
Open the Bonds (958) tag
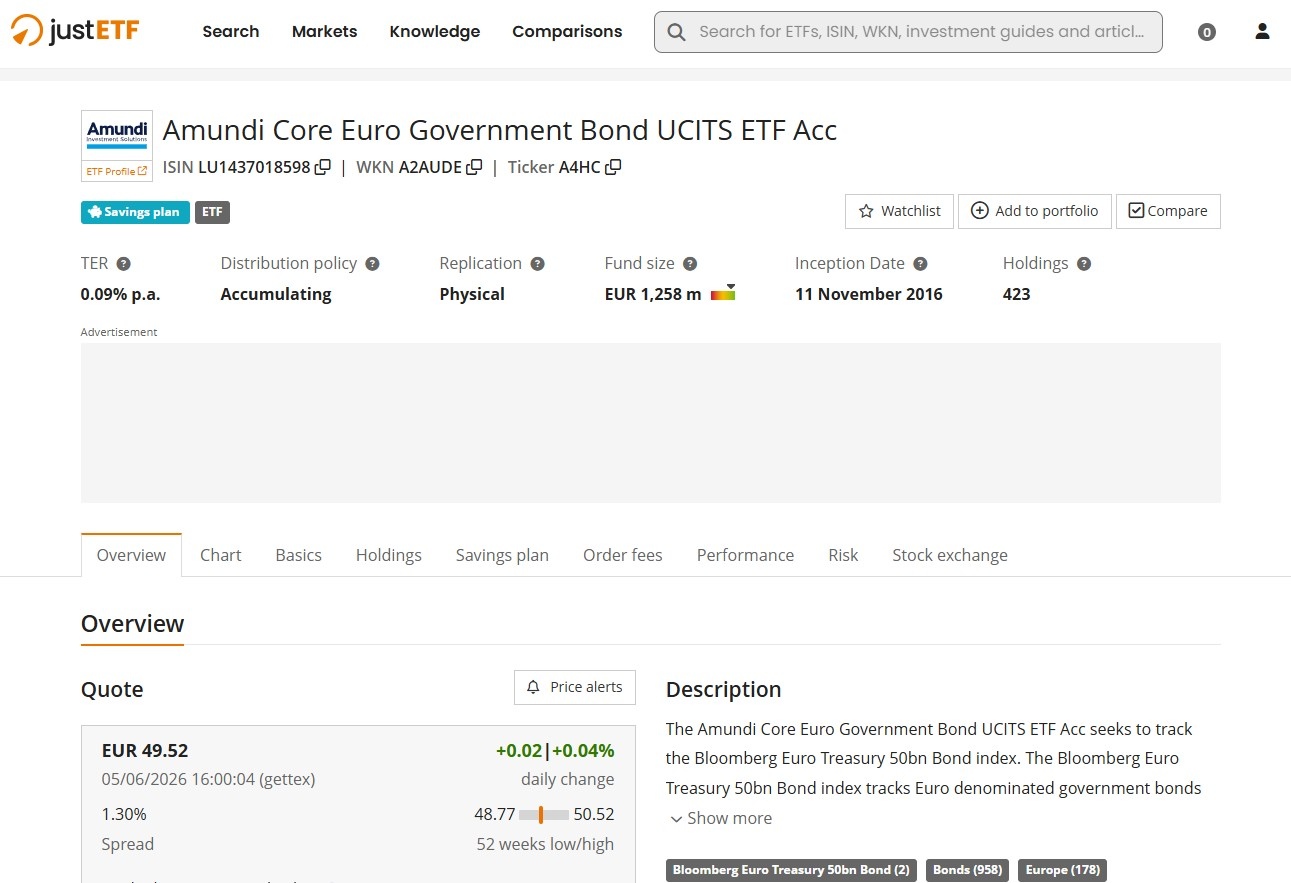tap(967, 870)
